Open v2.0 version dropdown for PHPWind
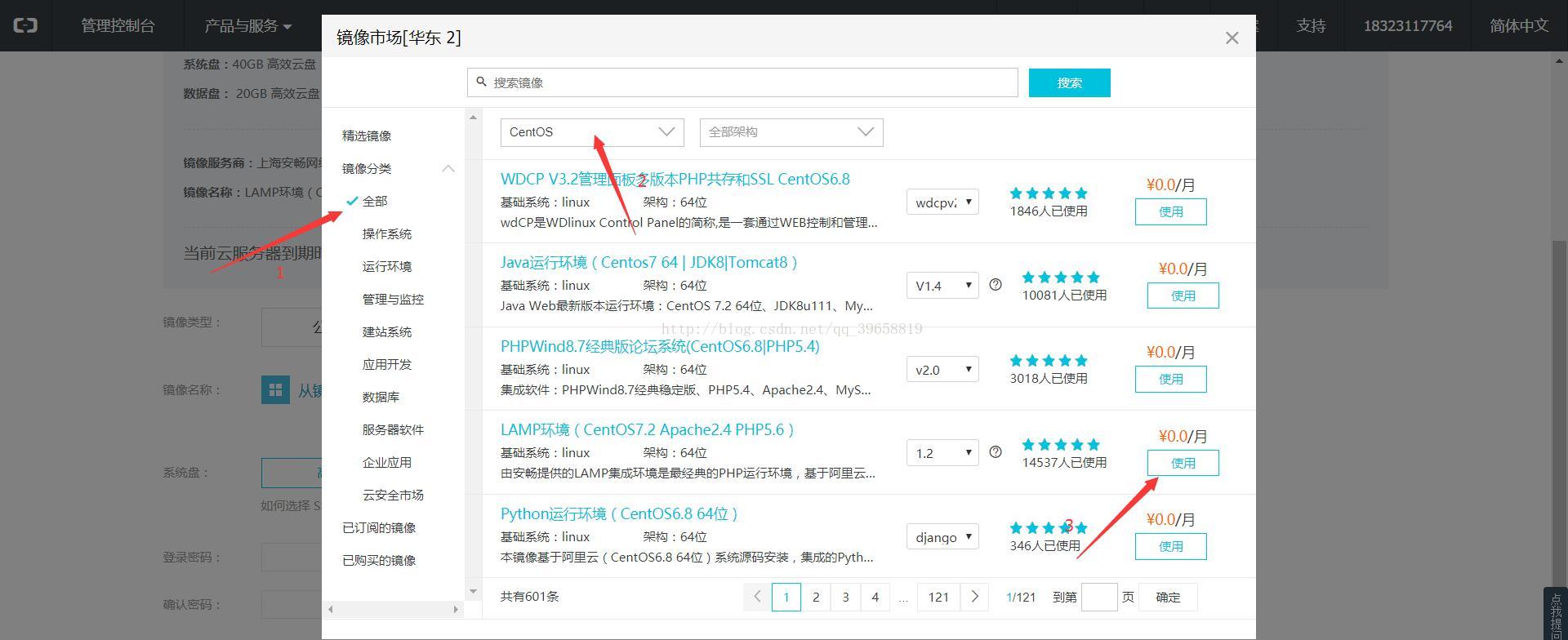 pos(942,370)
